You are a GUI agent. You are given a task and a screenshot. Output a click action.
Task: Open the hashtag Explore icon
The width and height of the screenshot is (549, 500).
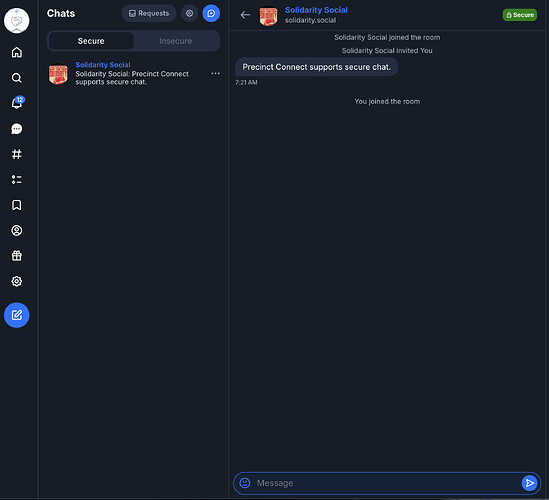click(16, 154)
